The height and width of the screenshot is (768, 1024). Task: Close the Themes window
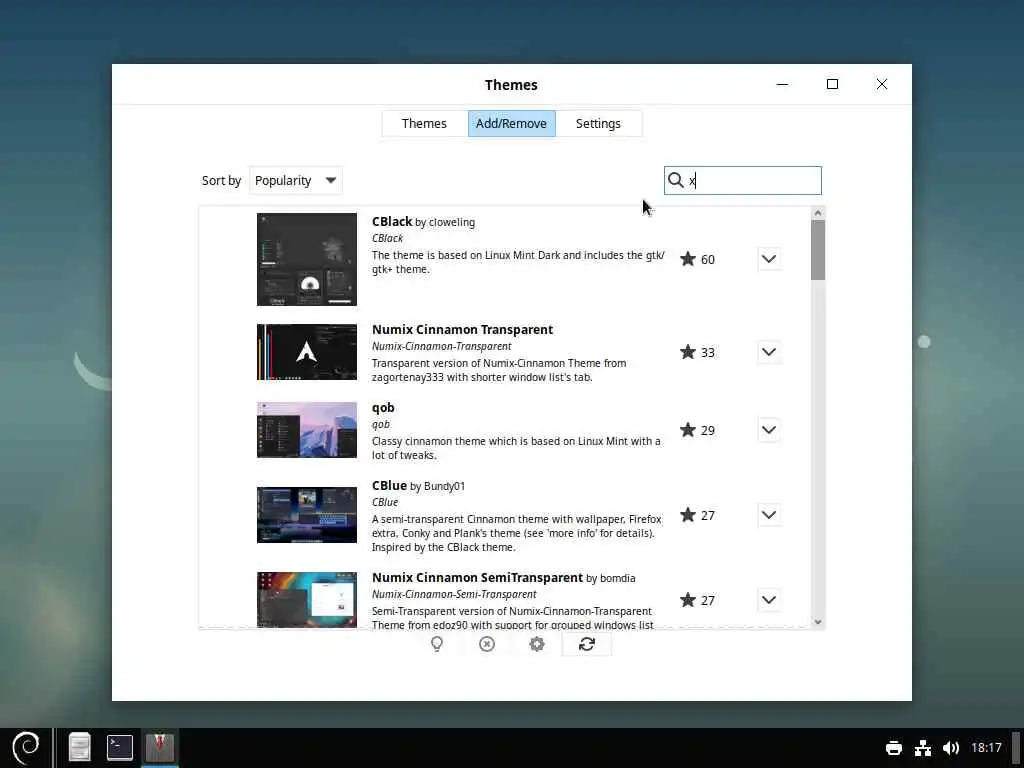coord(882,84)
